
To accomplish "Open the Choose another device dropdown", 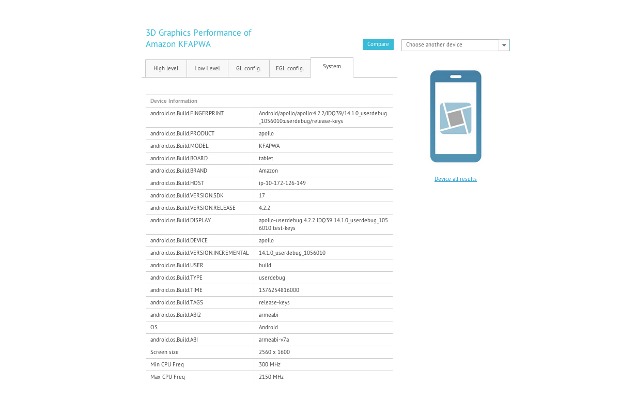I will point(455,45).
